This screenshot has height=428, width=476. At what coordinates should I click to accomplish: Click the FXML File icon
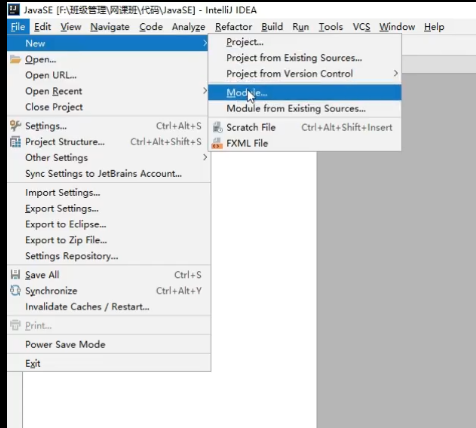(x=217, y=143)
